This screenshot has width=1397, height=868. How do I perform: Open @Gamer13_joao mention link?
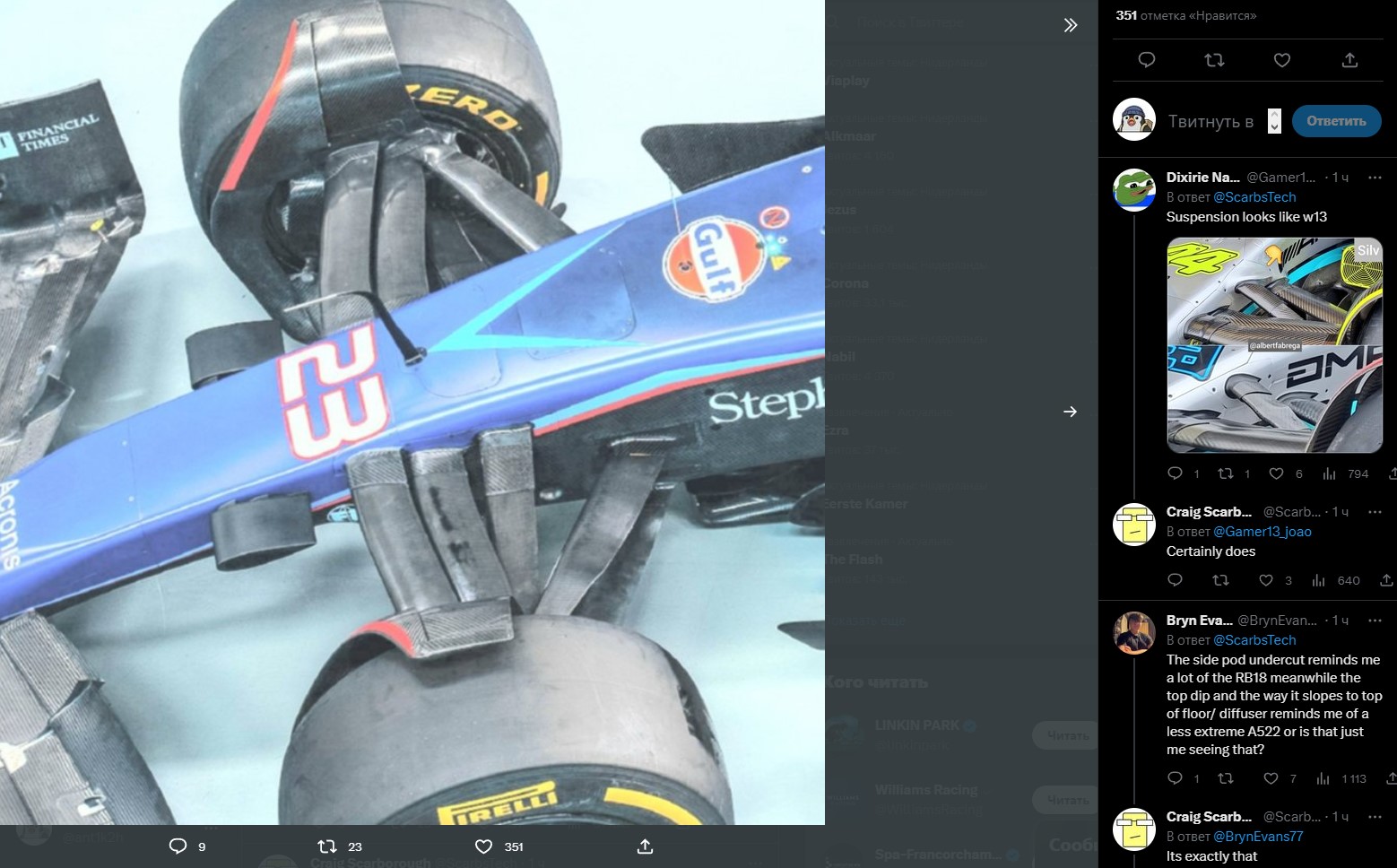click(x=1262, y=532)
